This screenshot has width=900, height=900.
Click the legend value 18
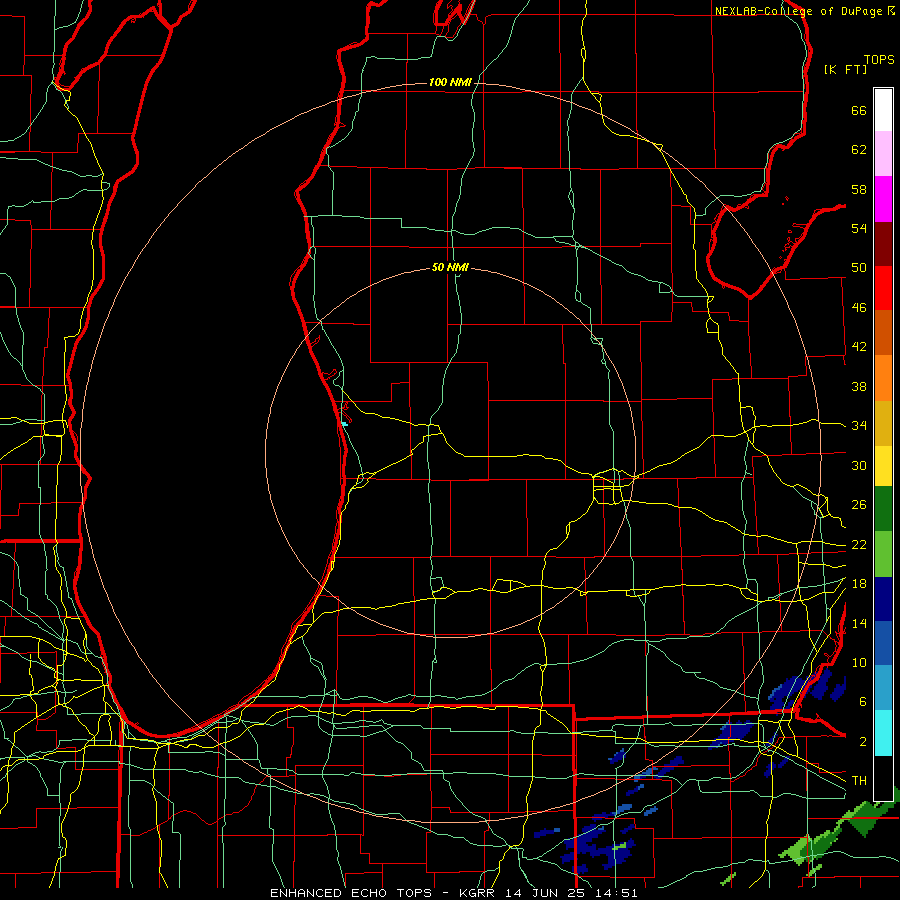(859, 584)
